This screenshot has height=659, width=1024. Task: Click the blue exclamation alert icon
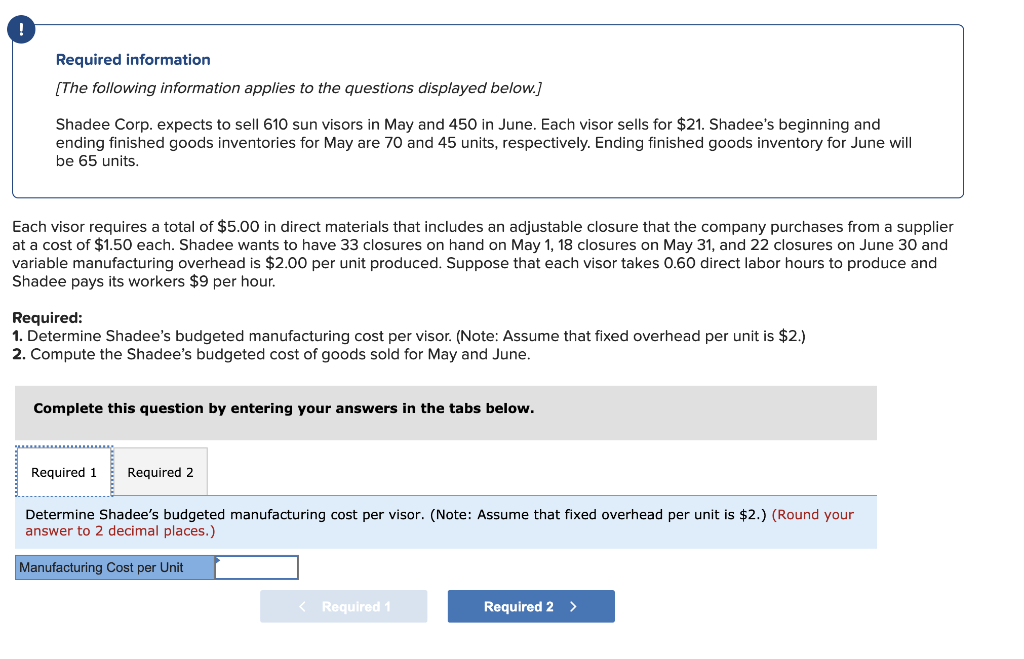tap(20, 30)
